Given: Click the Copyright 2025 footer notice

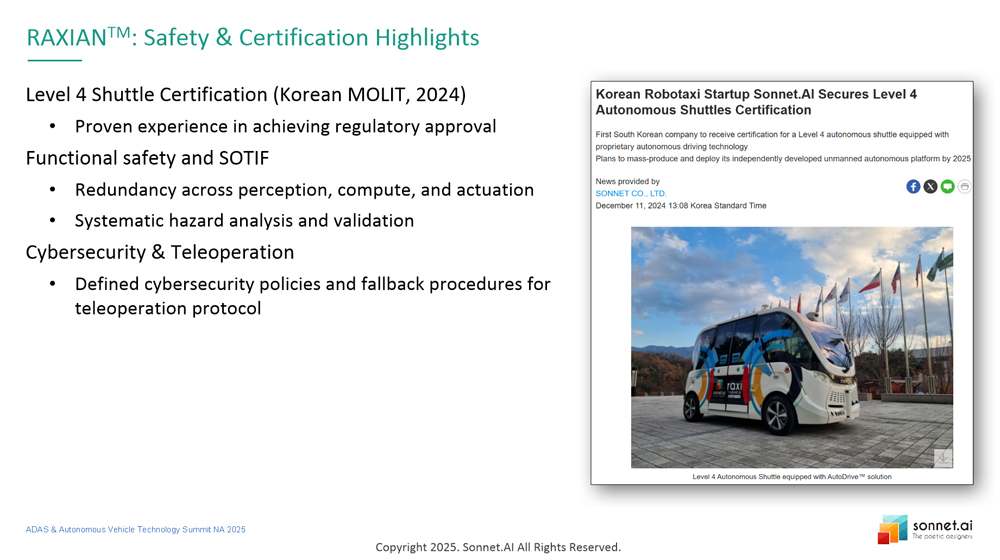Looking at the screenshot, I should point(498,547).
